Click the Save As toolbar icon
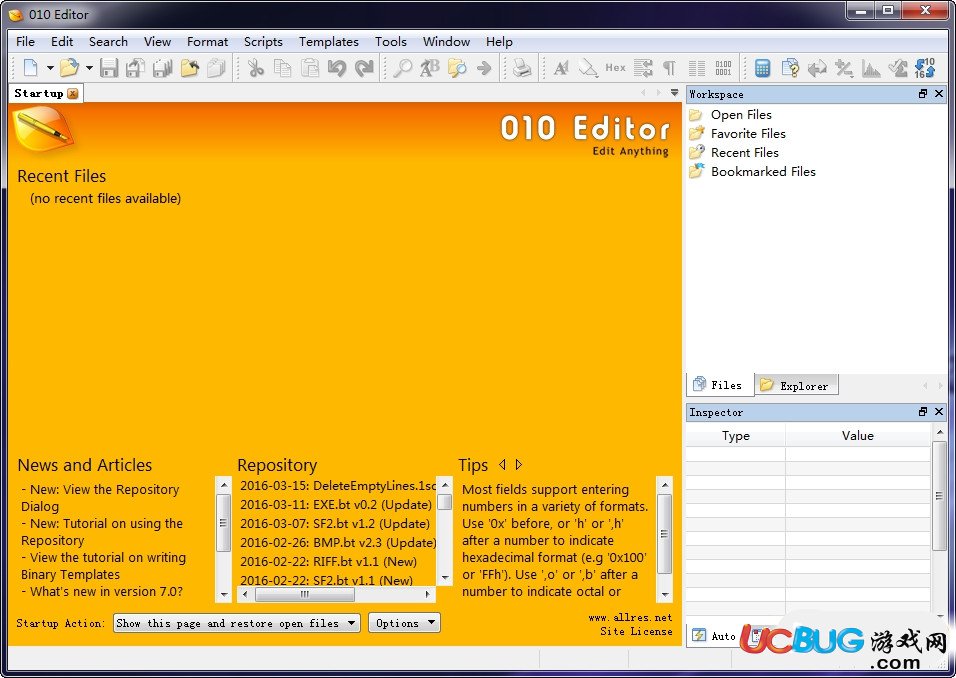The height and width of the screenshot is (678, 956). coord(135,68)
